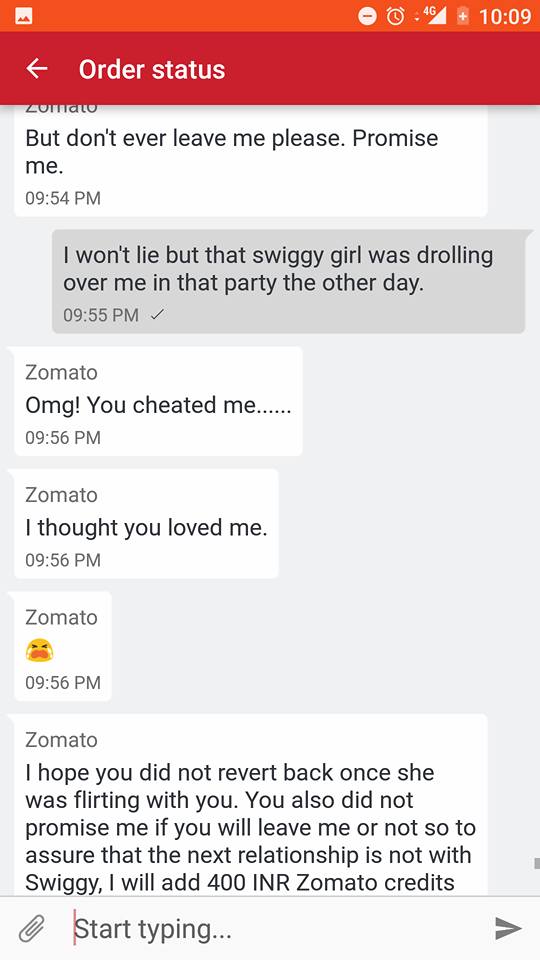Tap the Order status title

tap(152, 69)
